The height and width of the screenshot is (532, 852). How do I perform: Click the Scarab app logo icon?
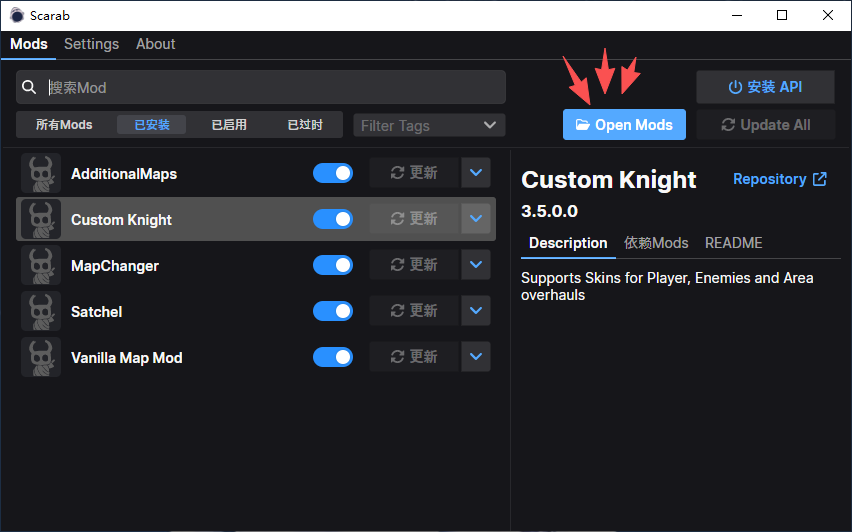click(17, 15)
